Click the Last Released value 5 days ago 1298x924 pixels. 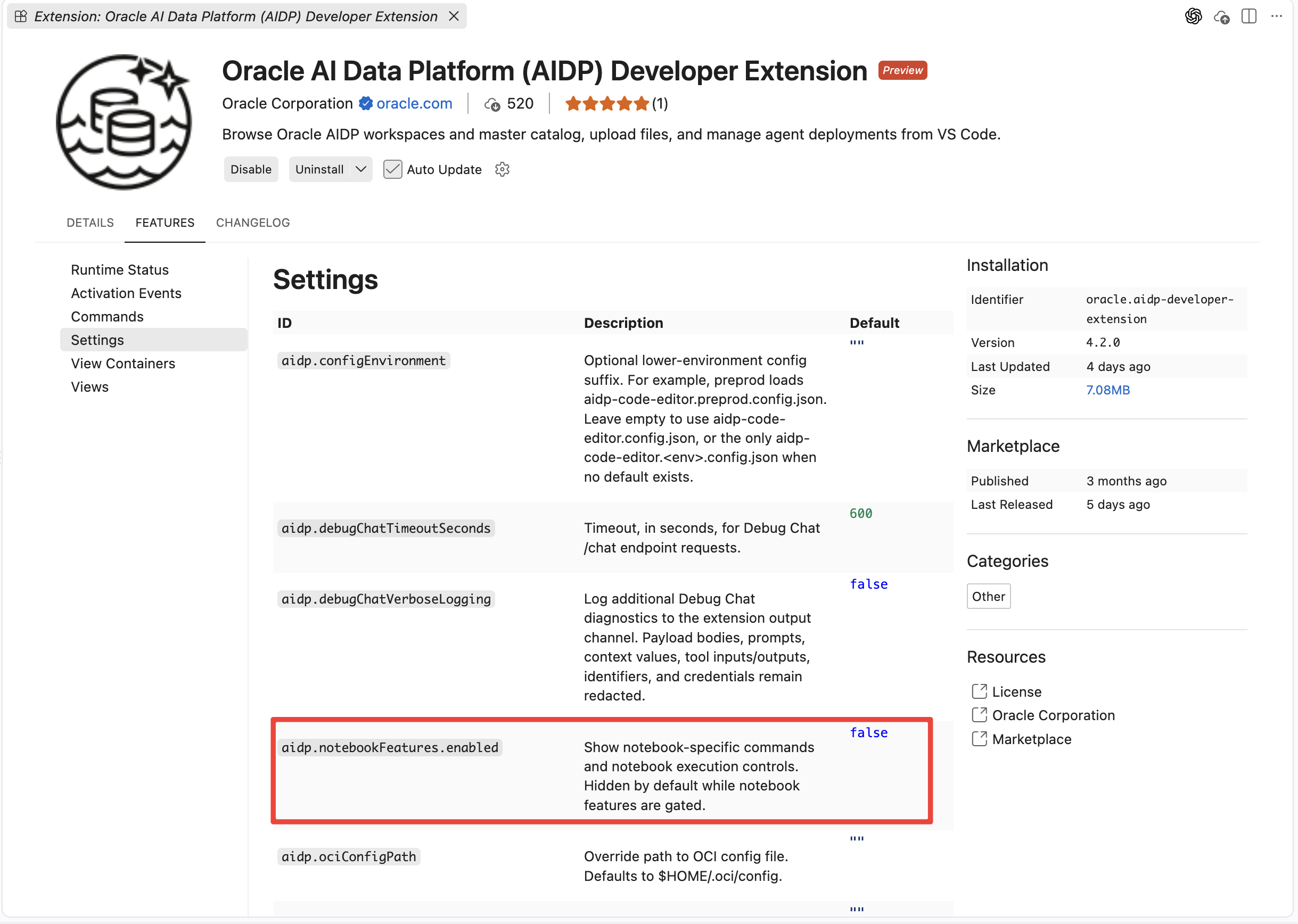pyautogui.click(x=1118, y=504)
